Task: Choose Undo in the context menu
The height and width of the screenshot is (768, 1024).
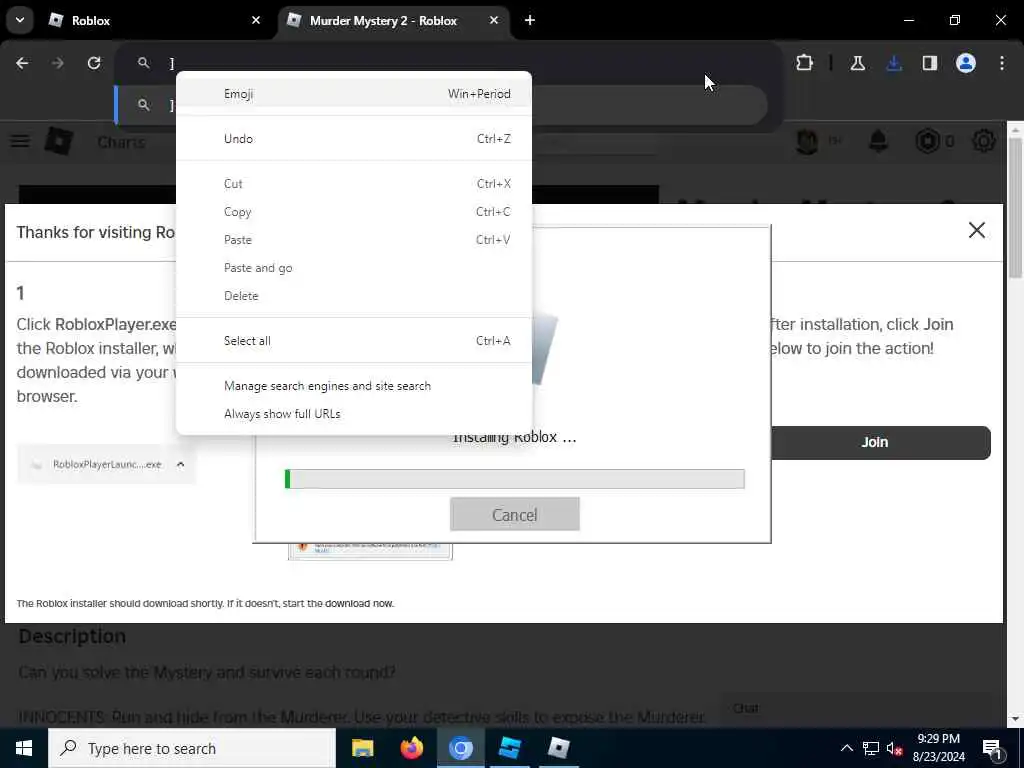Action: pyautogui.click(x=354, y=138)
